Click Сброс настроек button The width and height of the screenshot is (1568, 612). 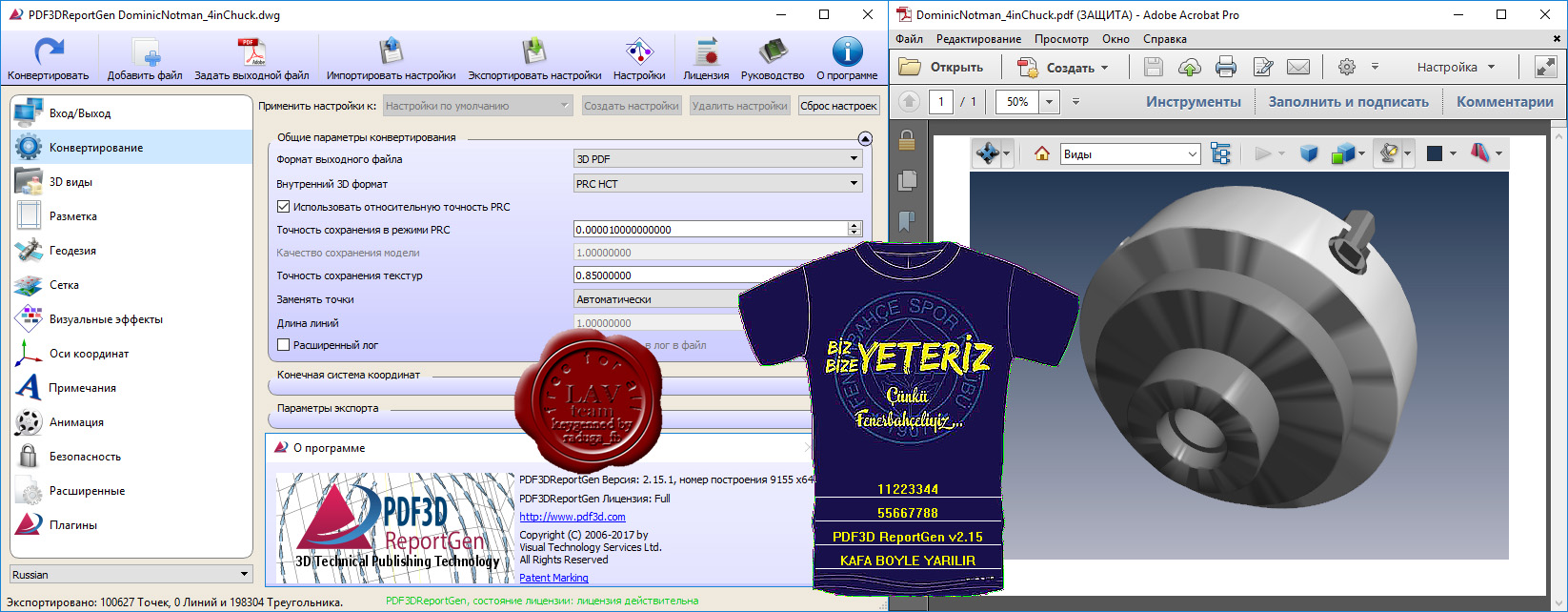(x=838, y=106)
